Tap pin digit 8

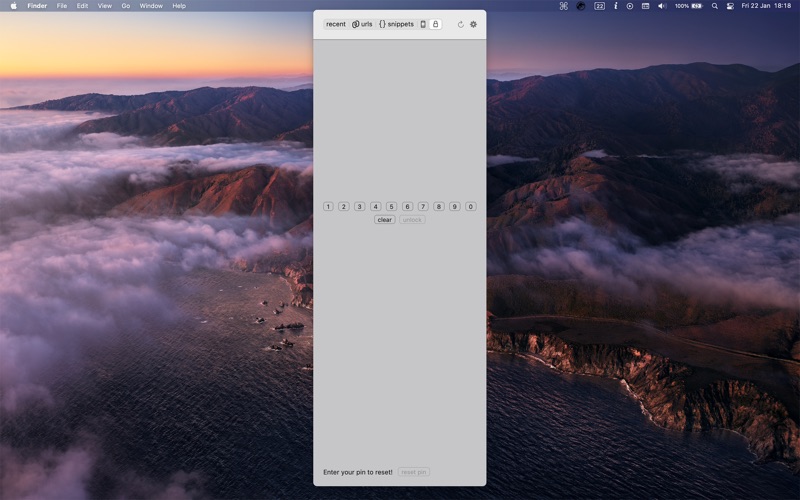coord(439,207)
